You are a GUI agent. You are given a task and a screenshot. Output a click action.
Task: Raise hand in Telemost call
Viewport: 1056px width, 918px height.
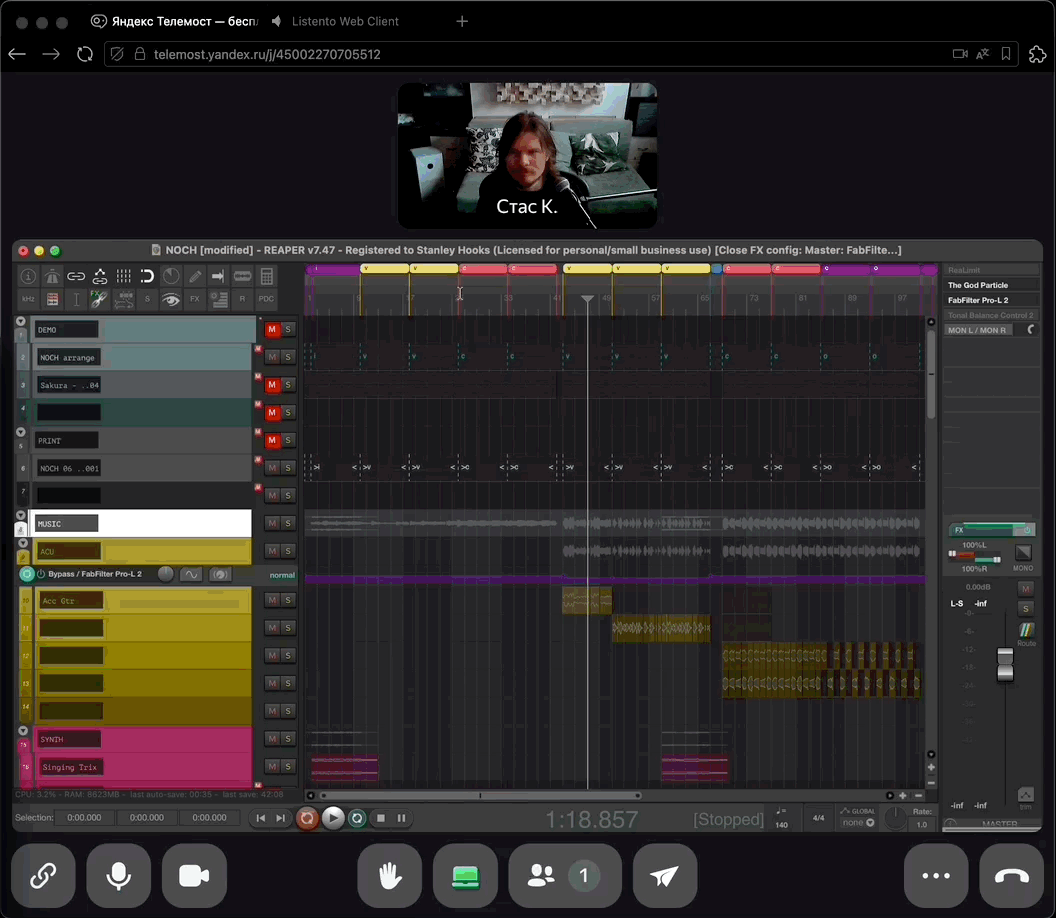click(390, 876)
